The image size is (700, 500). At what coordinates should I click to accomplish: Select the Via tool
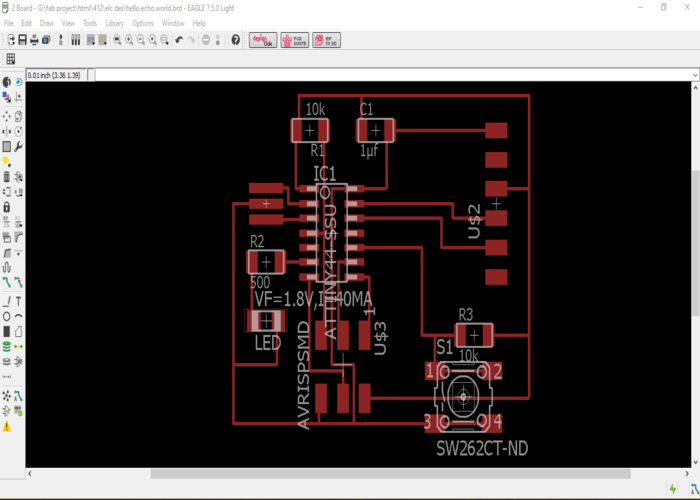(7, 346)
